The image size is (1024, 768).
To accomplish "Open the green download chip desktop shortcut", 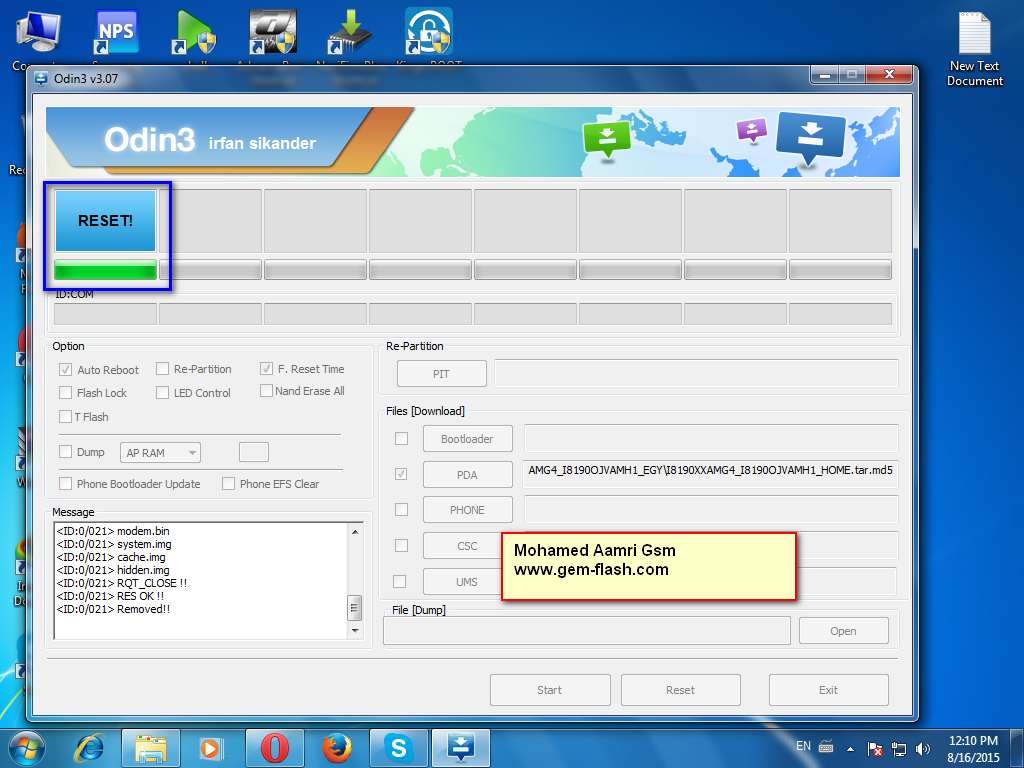I will [350, 32].
